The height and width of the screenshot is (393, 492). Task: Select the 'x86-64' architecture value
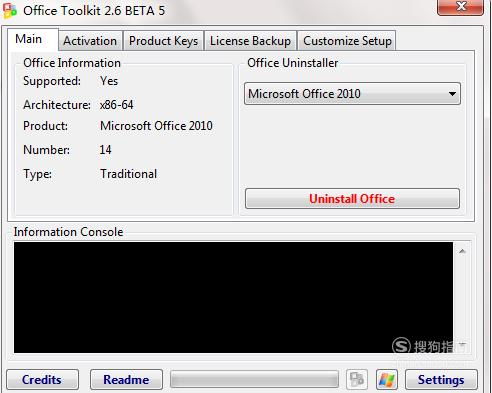(117, 105)
